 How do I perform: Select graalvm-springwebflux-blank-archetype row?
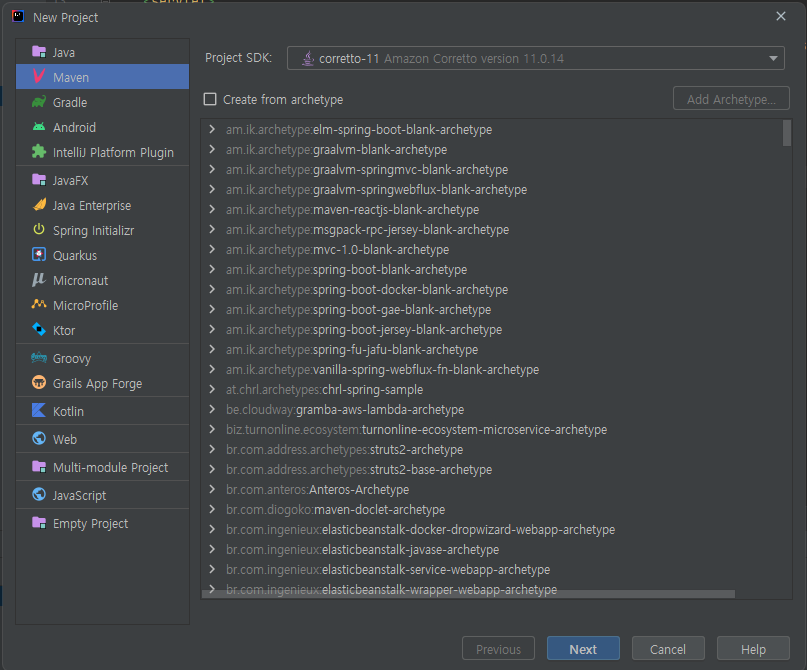click(492, 189)
